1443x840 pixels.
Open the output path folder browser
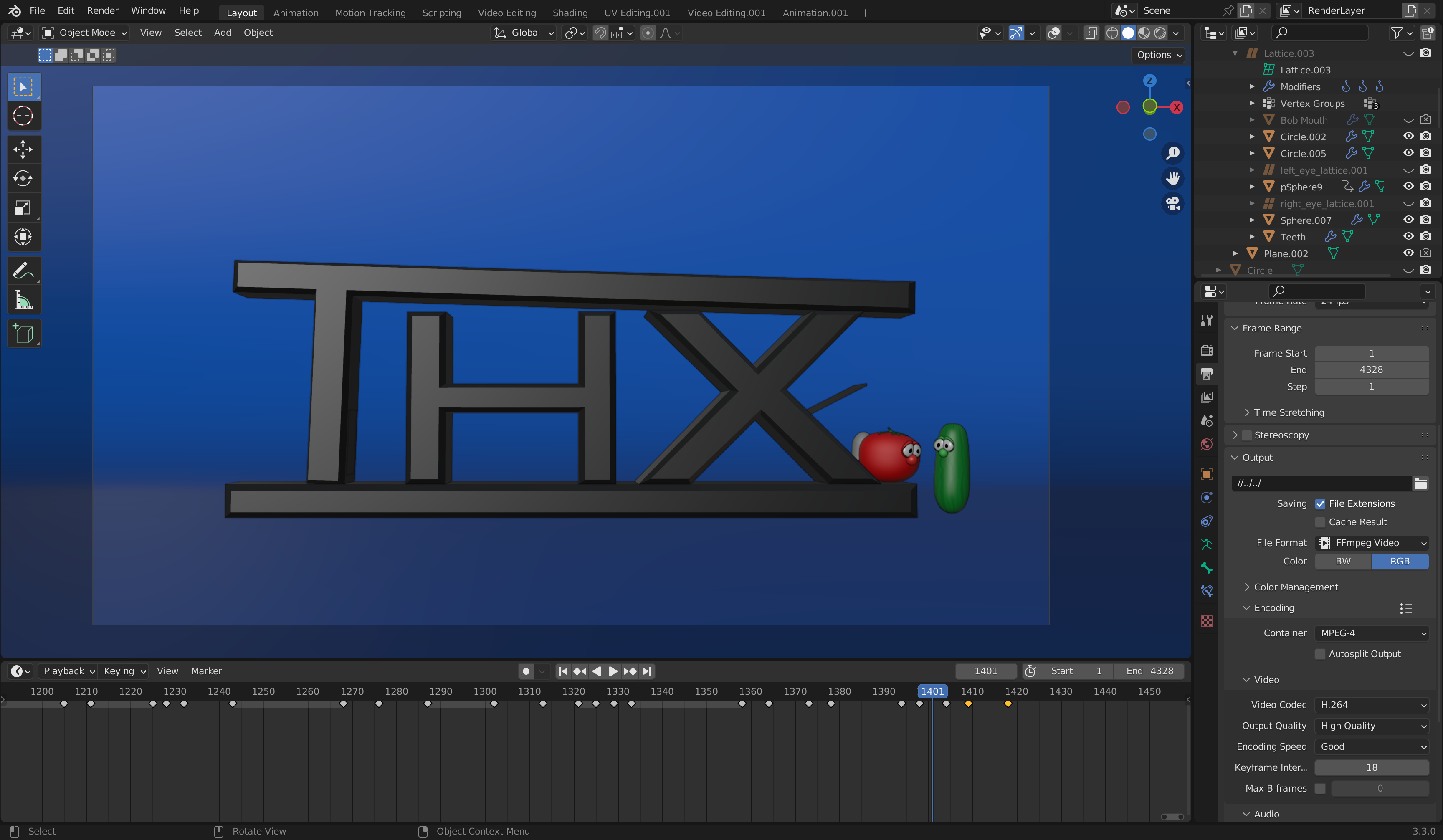[x=1420, y=483]
